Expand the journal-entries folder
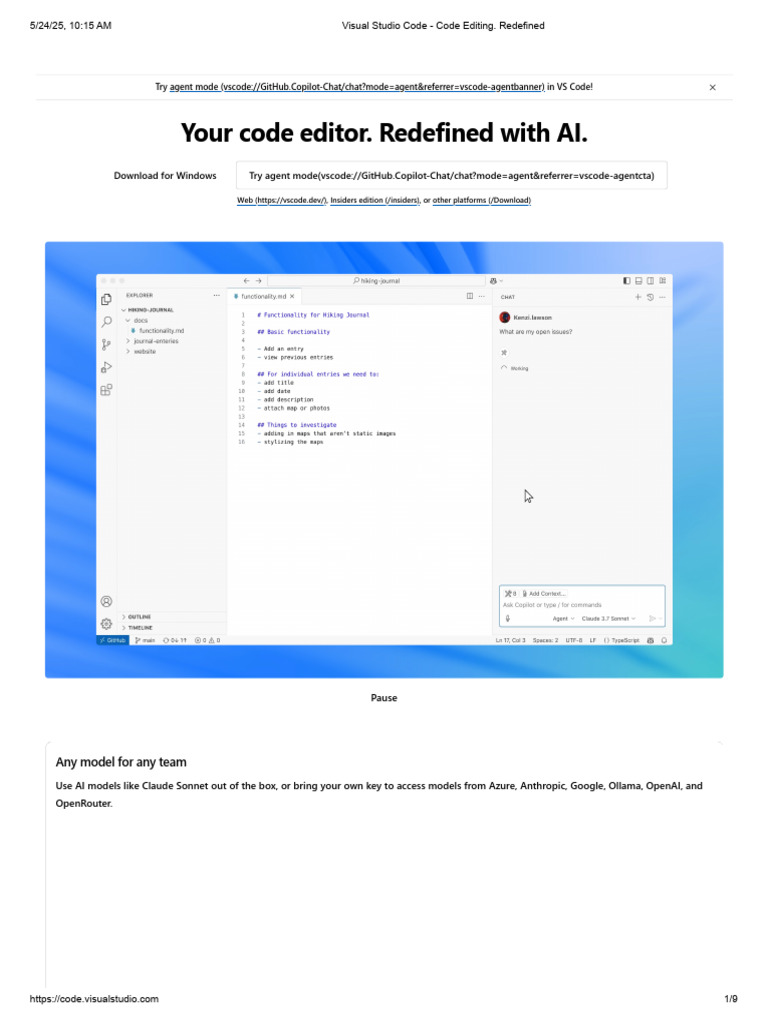 pos(152,341)
